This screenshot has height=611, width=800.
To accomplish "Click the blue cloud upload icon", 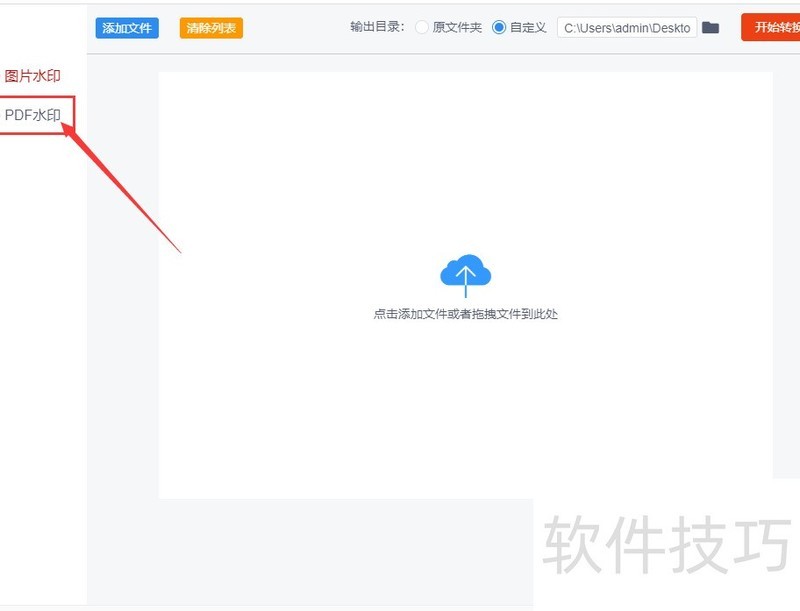I will (465, 274).
